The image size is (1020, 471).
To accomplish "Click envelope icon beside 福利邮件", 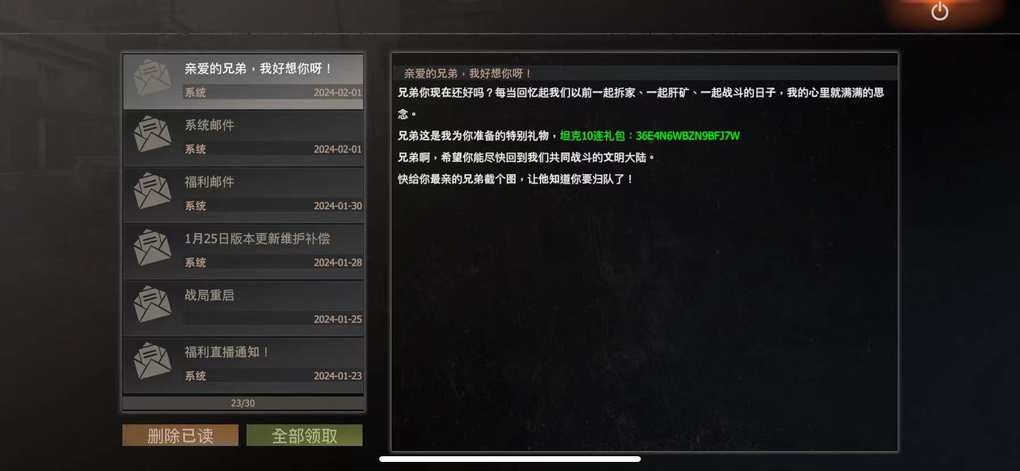I will tap(152, 191).
